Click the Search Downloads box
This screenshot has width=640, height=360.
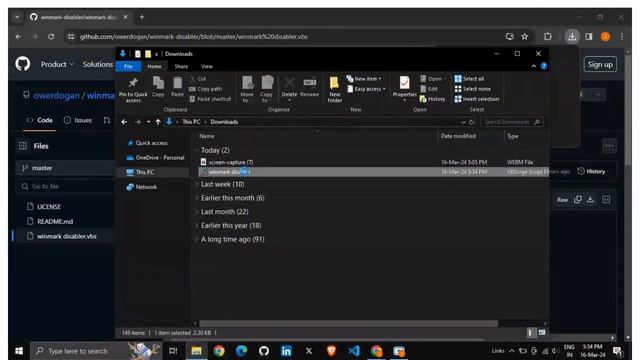[512, 122]
